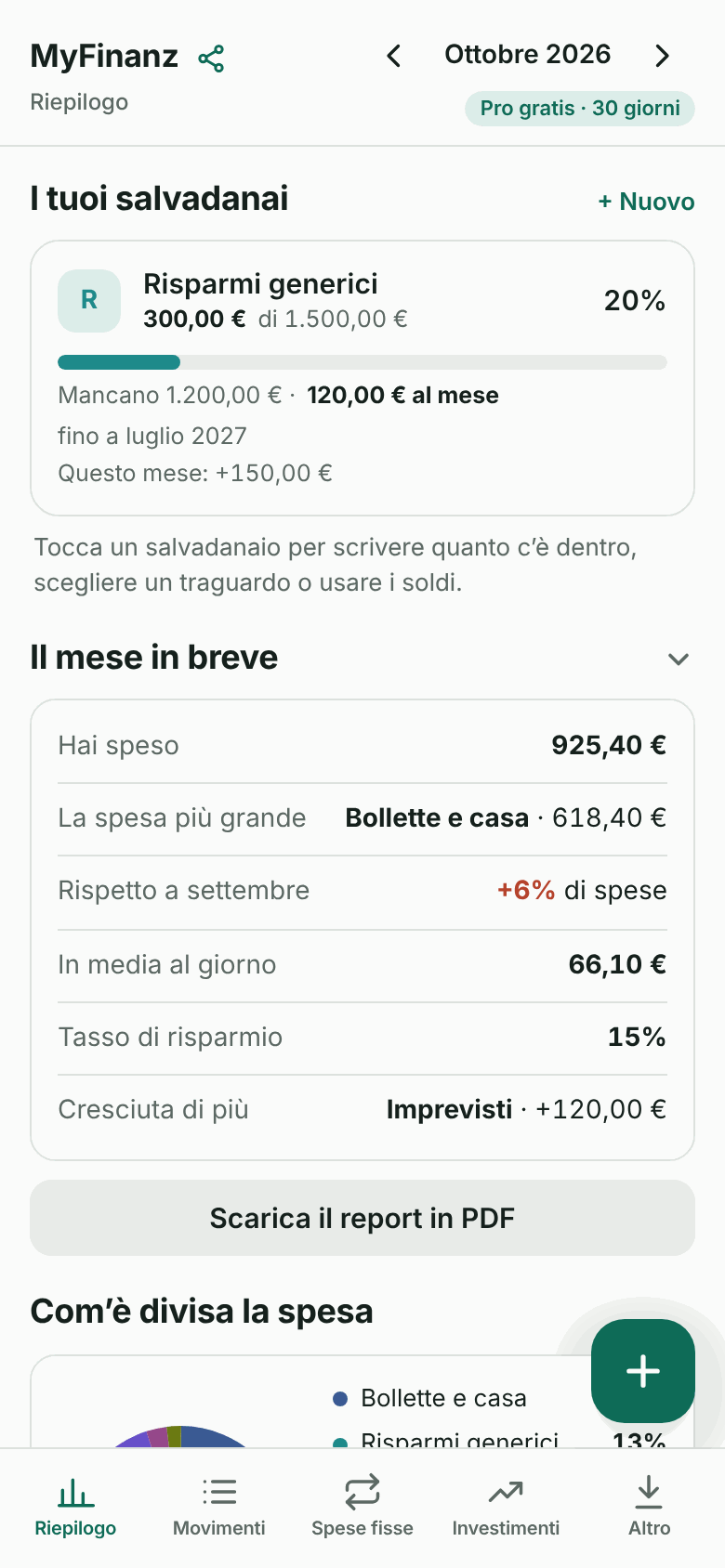Tap the floating plus add button

pyautogui.click(x=643, y=1371)
